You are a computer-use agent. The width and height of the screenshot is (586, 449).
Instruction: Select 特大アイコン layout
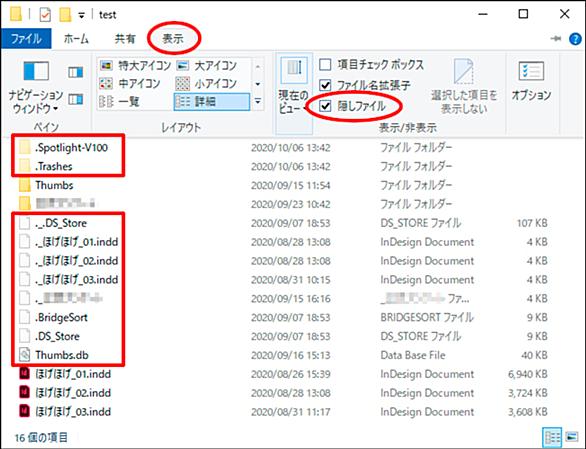pos(135,66)
